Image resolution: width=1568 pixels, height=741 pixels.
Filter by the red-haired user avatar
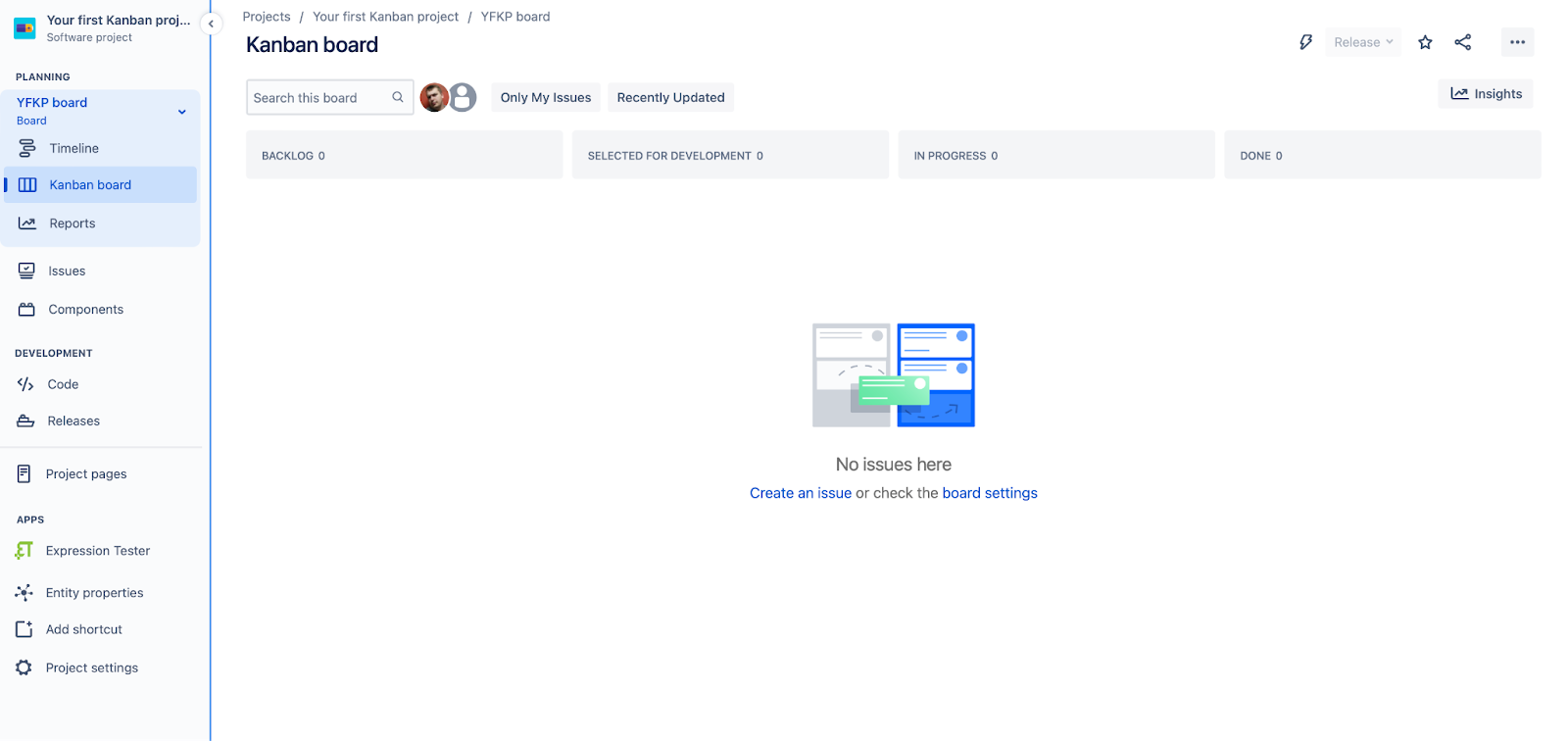tap(434, 97)
